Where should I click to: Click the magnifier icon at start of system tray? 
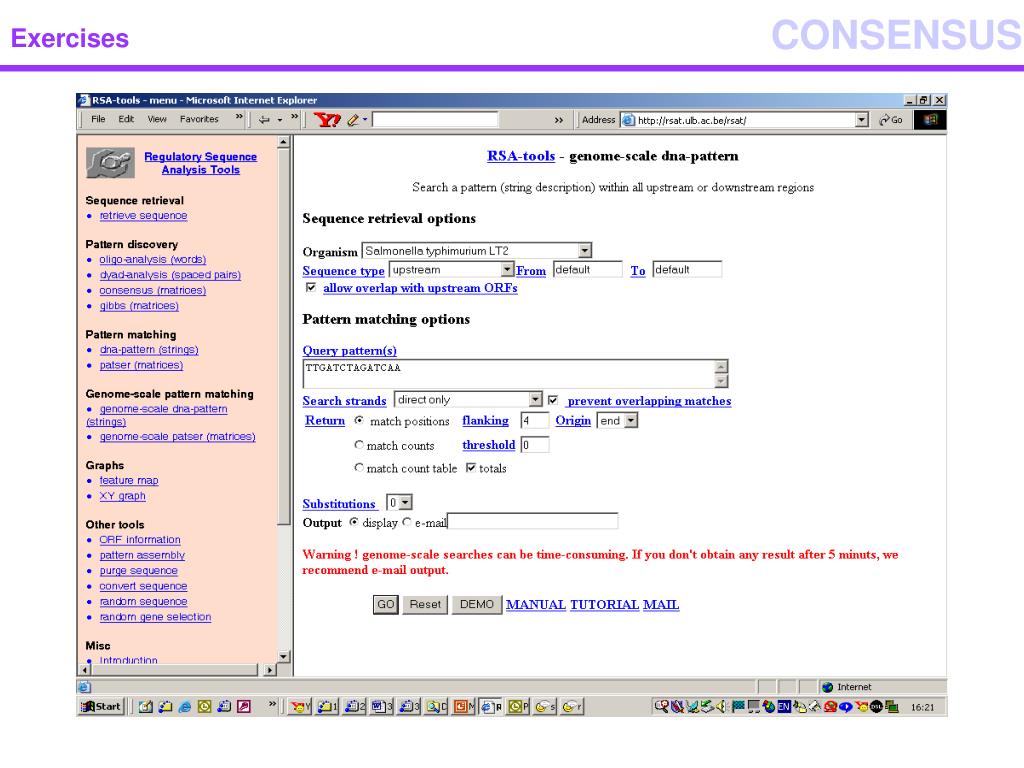tap(661, 706)
